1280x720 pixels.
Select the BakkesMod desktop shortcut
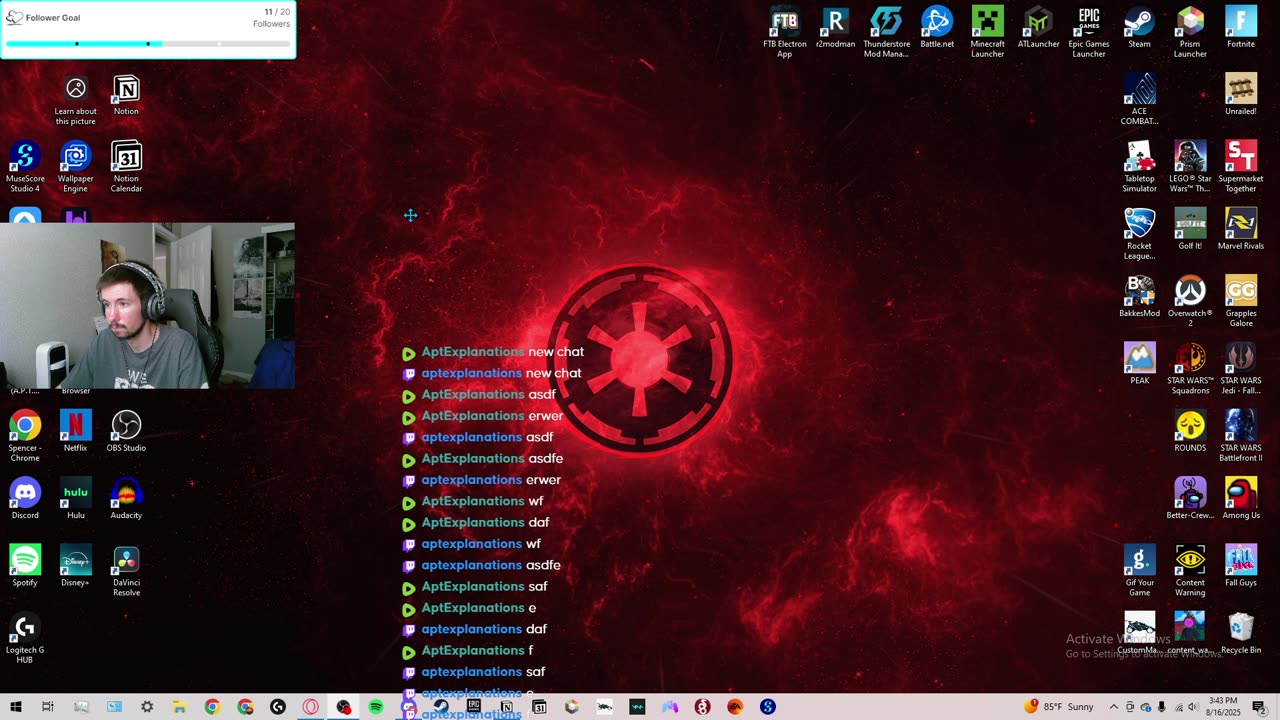[1139, 297]
